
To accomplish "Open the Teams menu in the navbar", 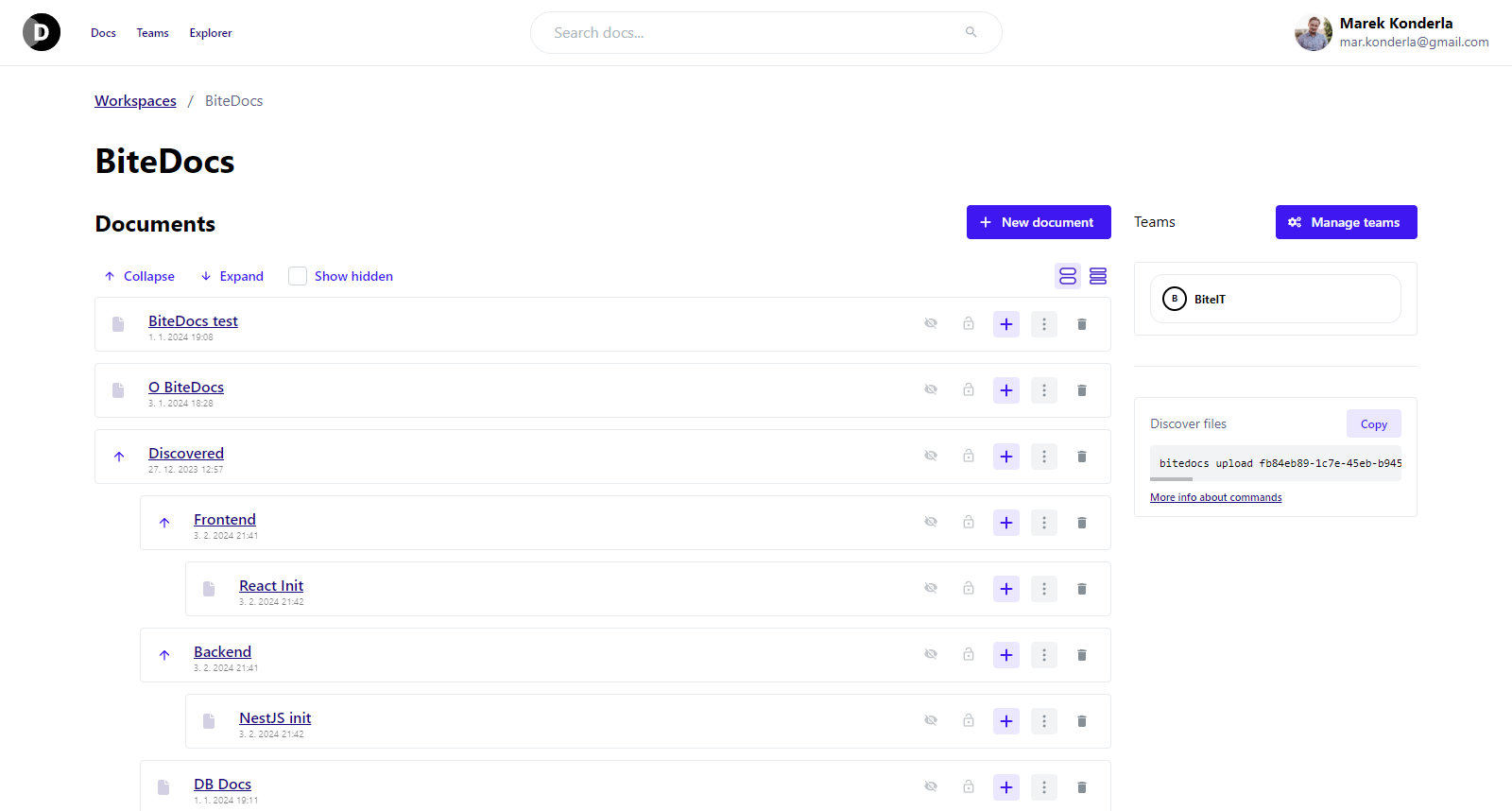I will (152, 33).
